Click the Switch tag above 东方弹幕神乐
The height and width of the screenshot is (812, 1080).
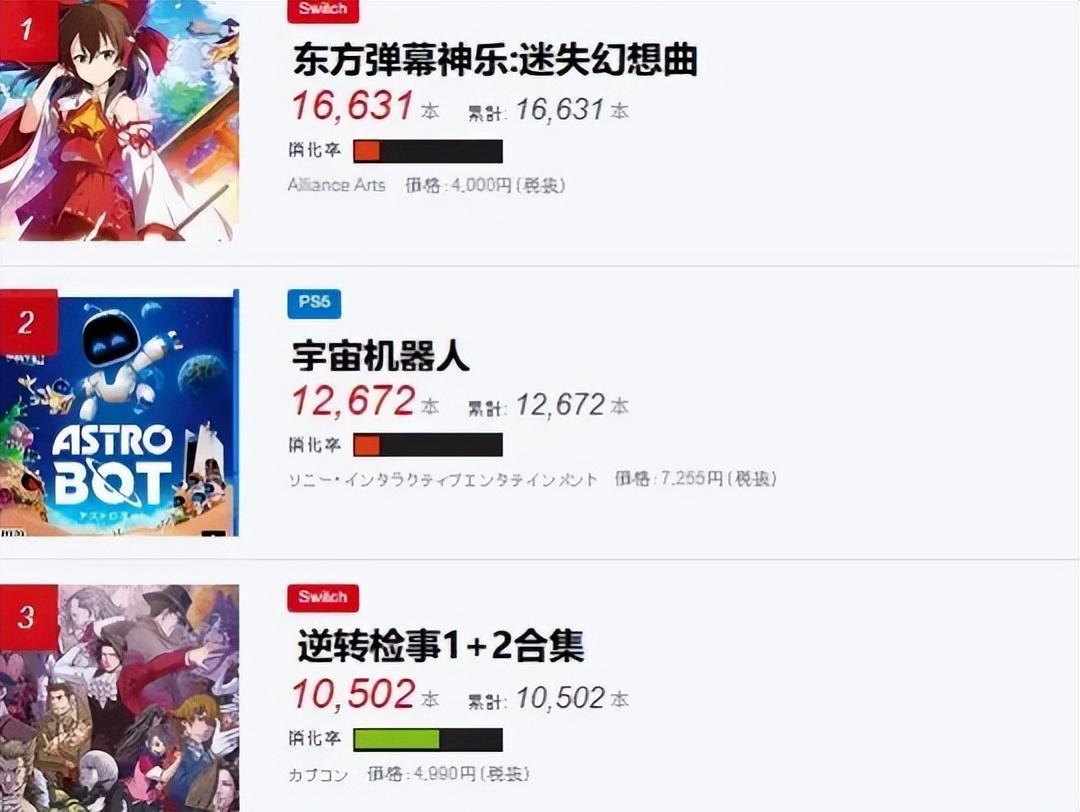coord(323,10)
